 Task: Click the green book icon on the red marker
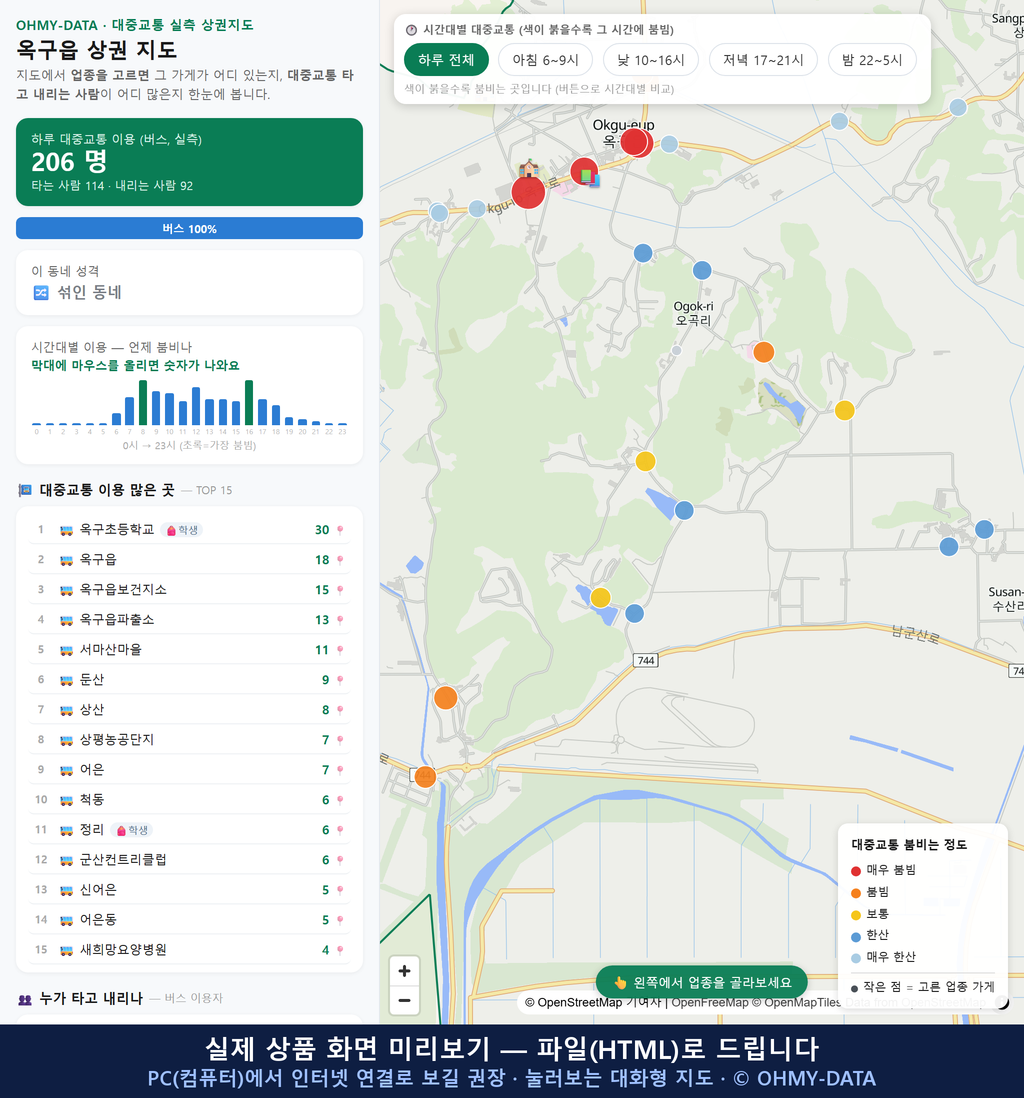click(x=587, y=176)
